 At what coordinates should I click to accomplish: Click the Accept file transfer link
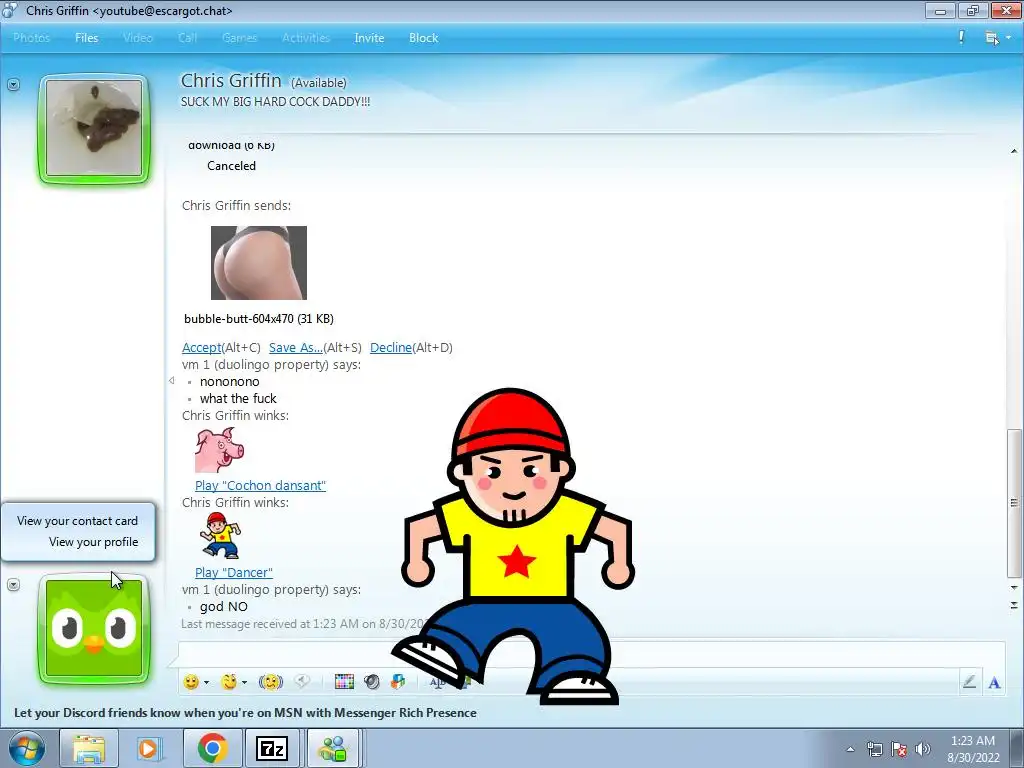point(202,347)
